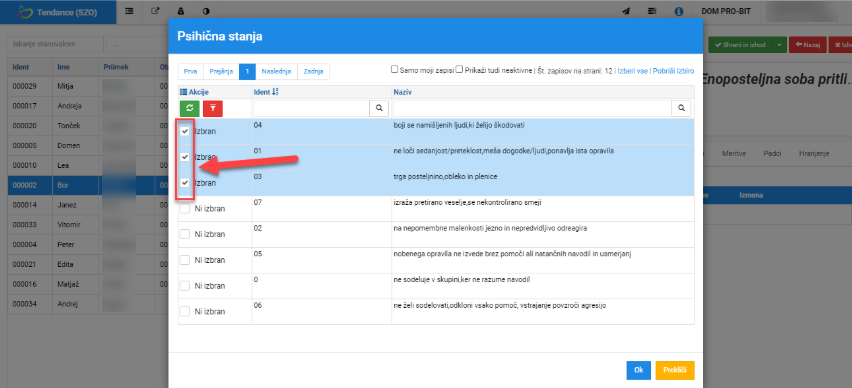Check the checkbox for row 06
852x388 pixels.
point(185,311)
